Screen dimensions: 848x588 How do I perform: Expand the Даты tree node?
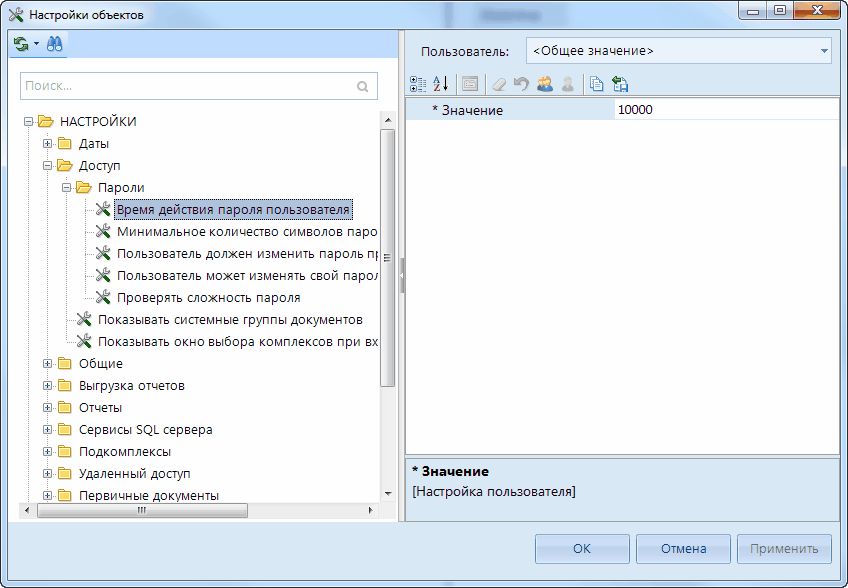point(47,144)
